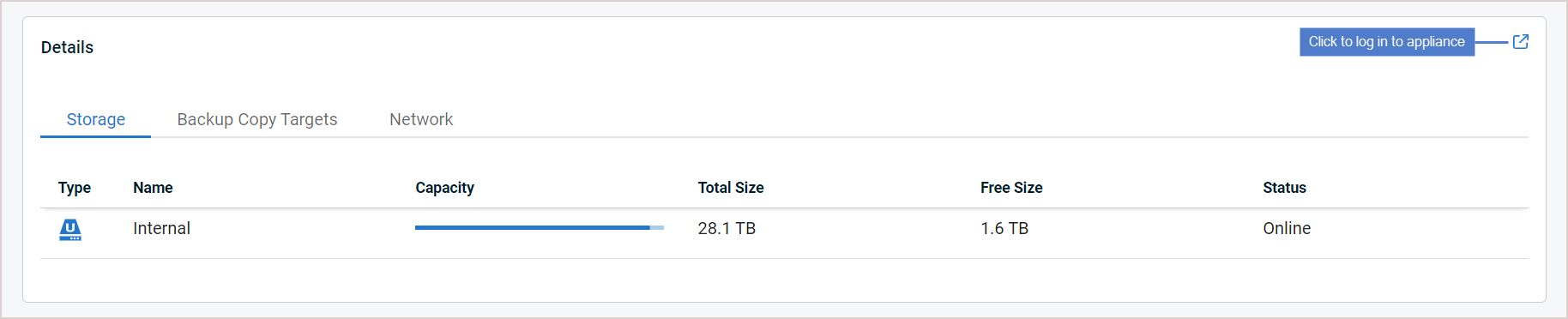Click the Type column header
This screenshot has width=1568, height=319.
pyautogui.click(x=75, y=188)
